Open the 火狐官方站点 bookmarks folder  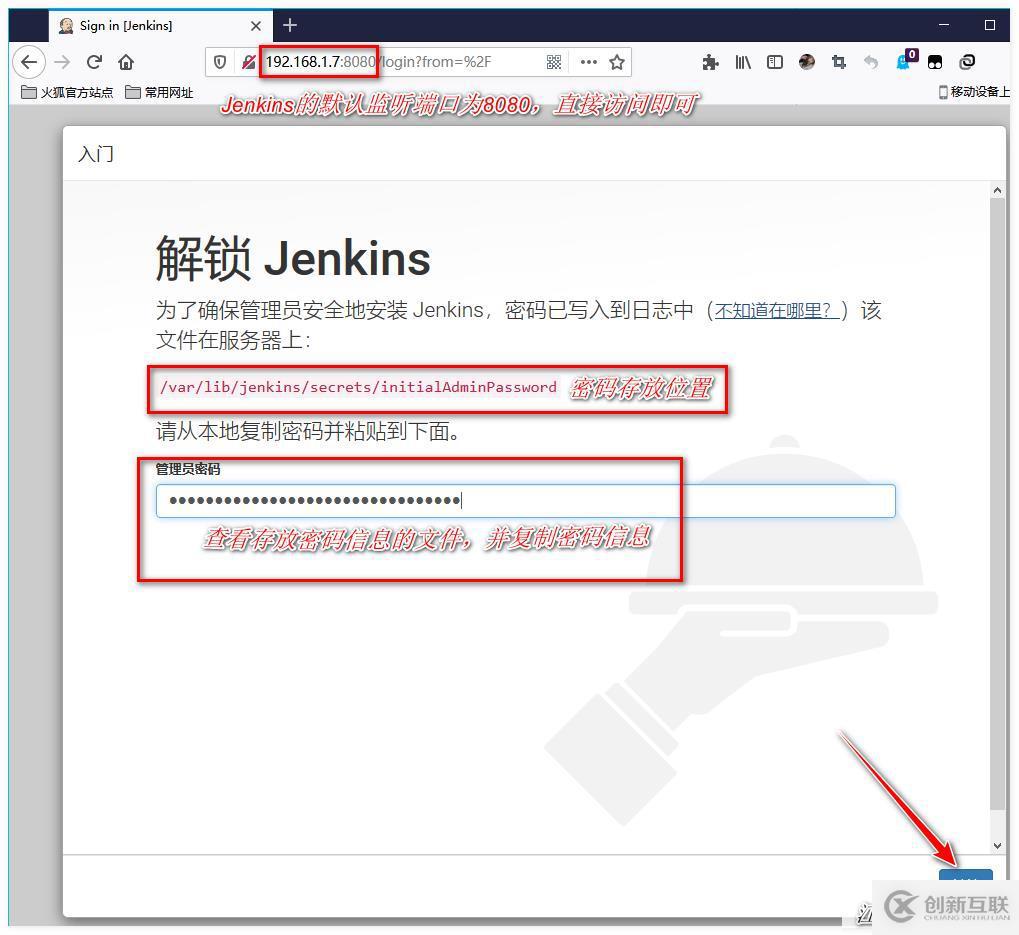point(68,92)
